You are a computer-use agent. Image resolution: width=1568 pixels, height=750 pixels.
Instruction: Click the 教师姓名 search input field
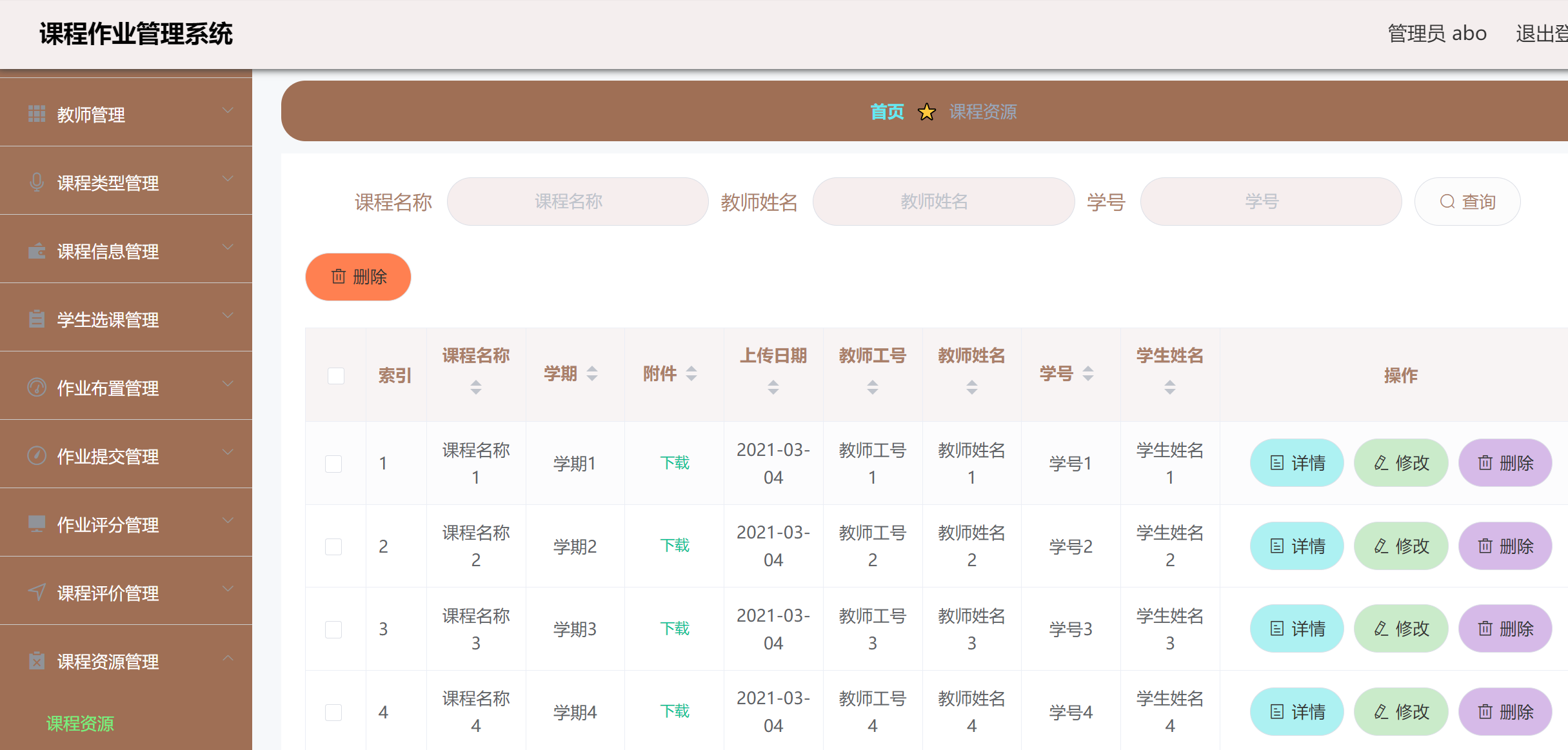pyautogui.click(x=942, y=201)
